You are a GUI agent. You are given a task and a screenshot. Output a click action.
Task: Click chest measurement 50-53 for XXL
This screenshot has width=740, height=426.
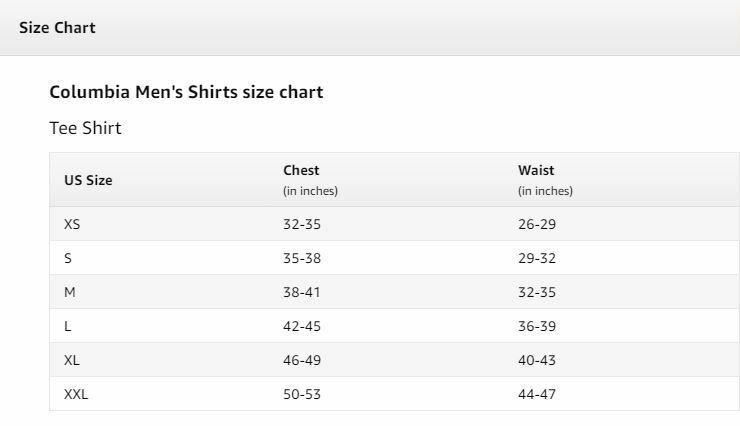tap(302, 394)
